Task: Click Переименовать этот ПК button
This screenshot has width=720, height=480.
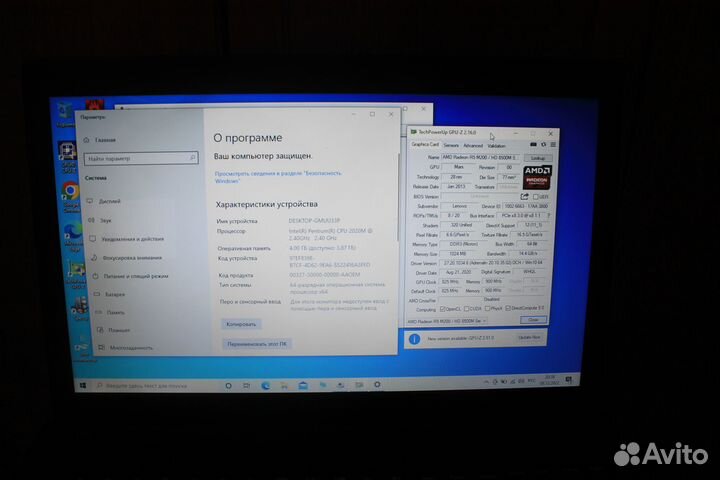Action: tap(257, 344)
